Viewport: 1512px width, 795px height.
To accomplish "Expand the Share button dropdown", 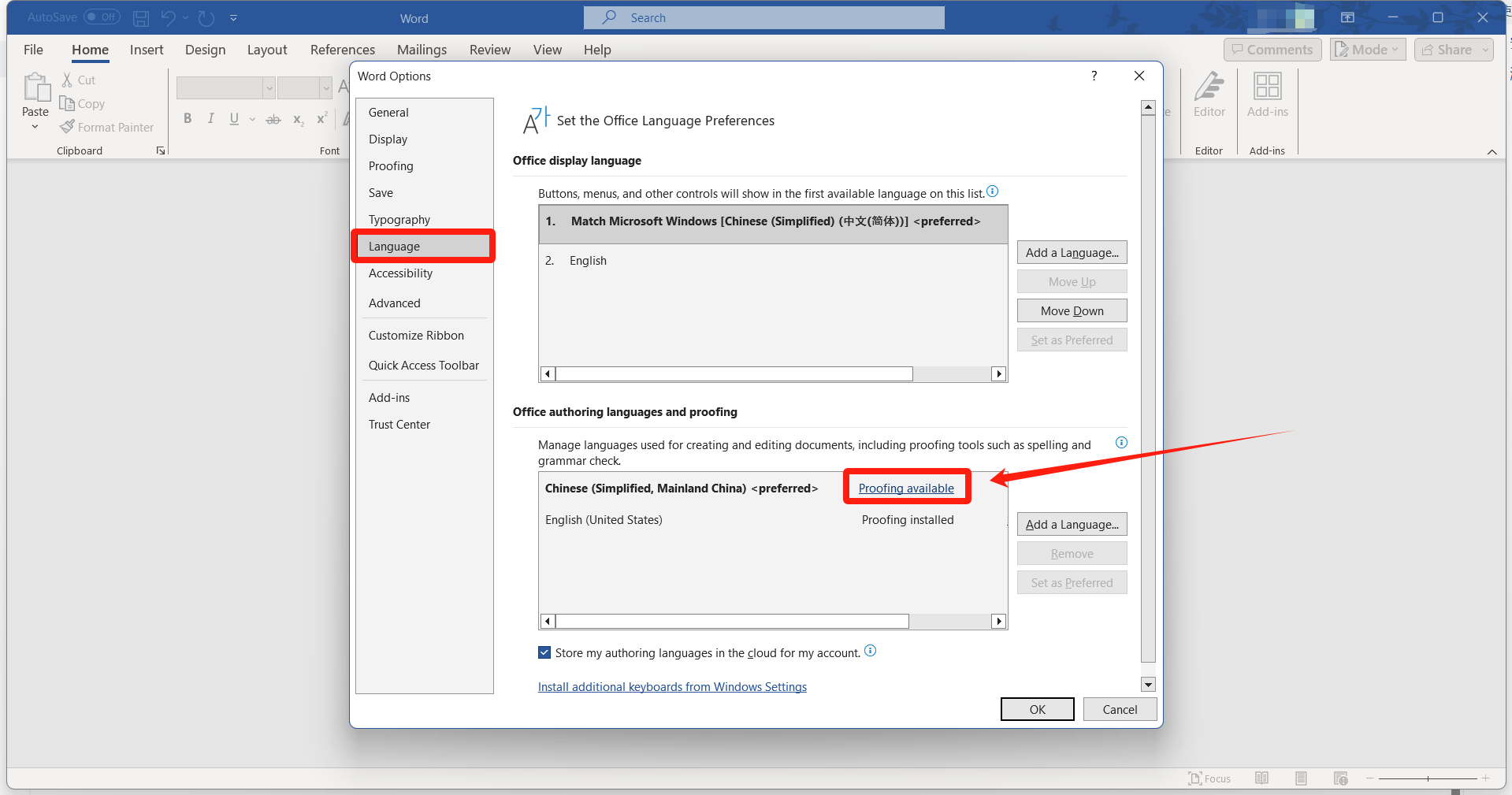I will pos(1485,50).
